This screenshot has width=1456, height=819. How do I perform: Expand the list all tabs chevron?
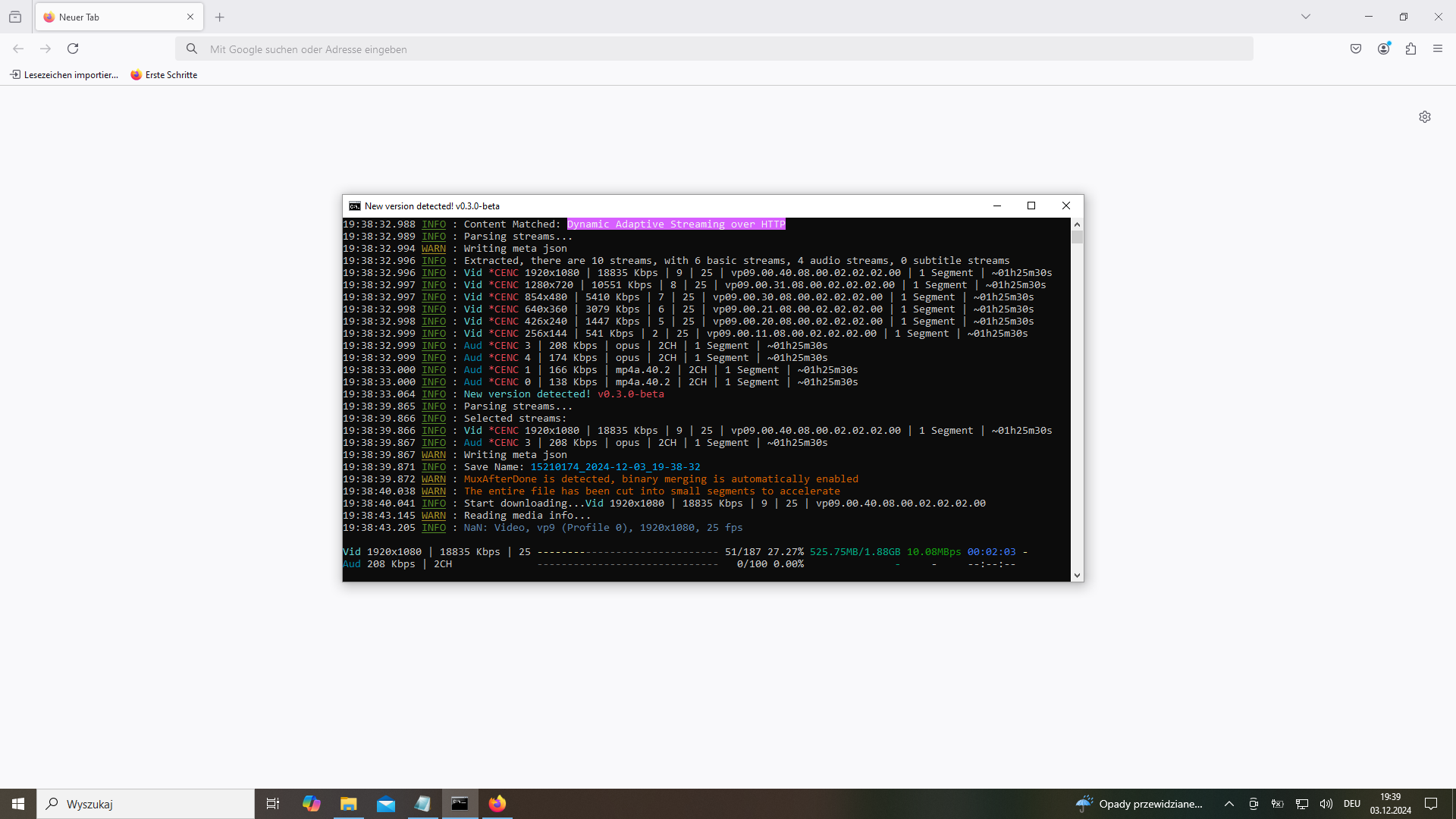click(1306, 17)
